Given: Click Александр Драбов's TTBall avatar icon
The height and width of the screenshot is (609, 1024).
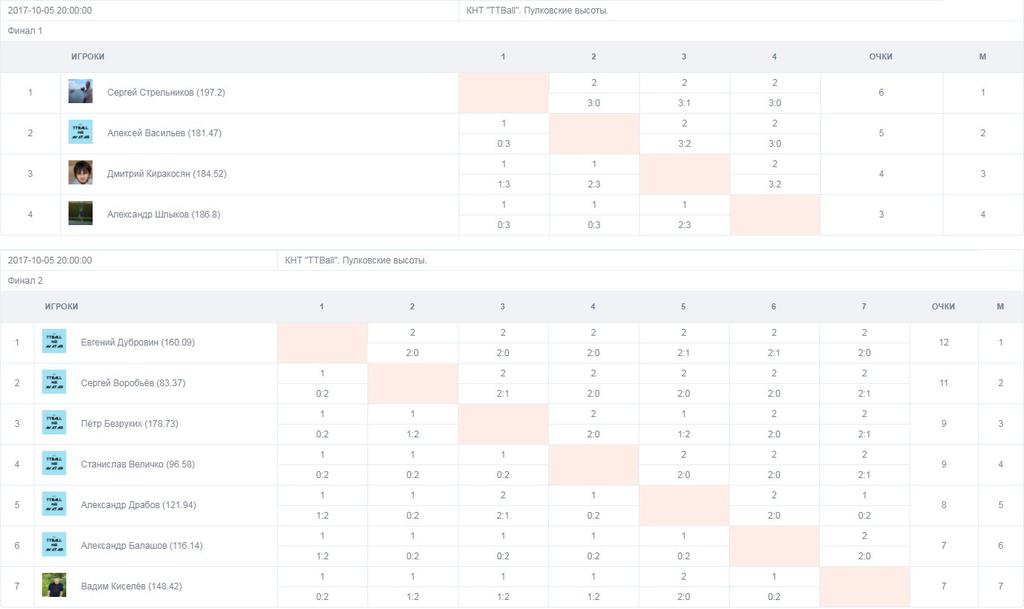Looking at the screenshot, I should click(54, 504).
